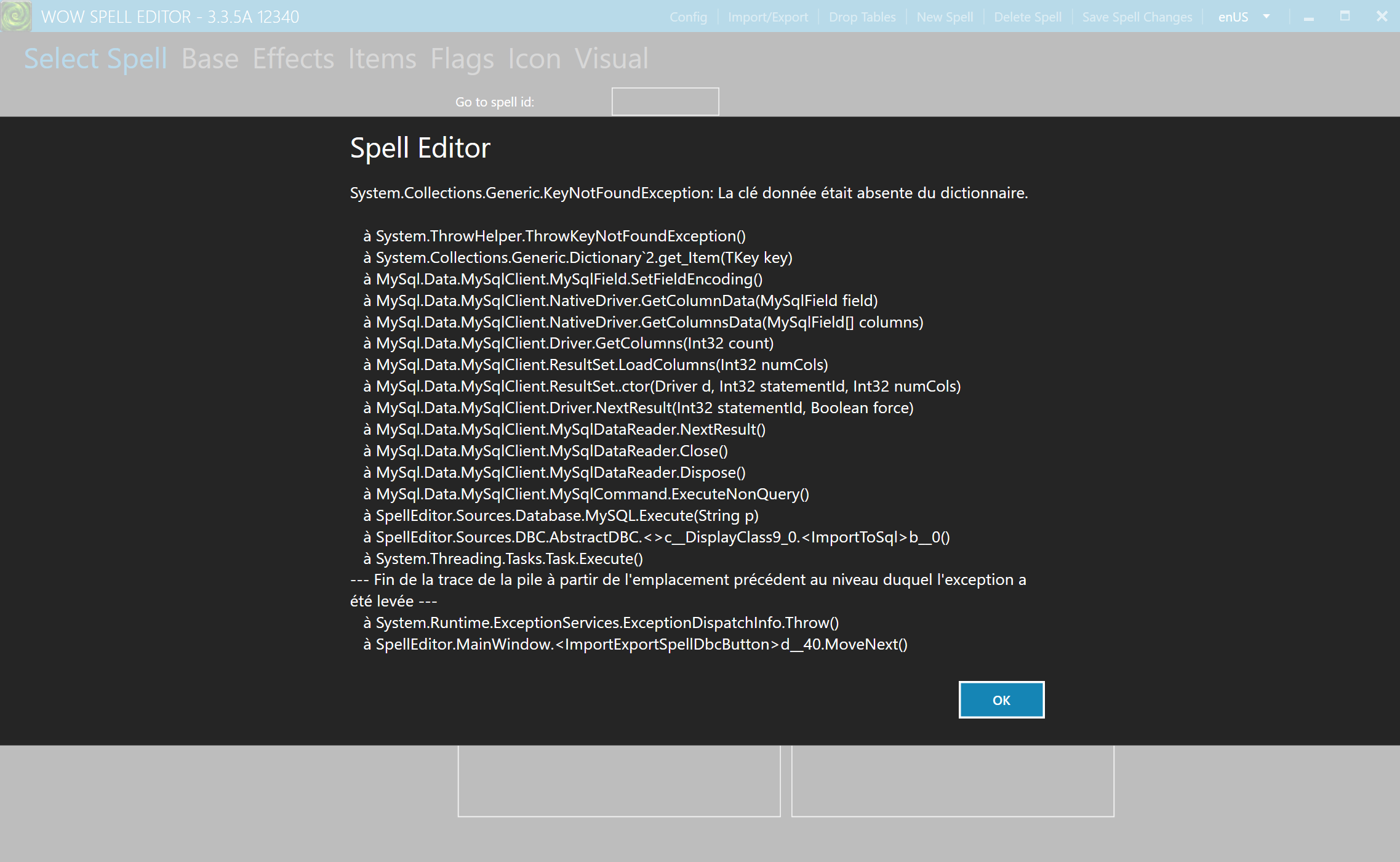Create a New Spell
Image resolution: width=1400 pixels, height=862 pixels.
point(945,17)
